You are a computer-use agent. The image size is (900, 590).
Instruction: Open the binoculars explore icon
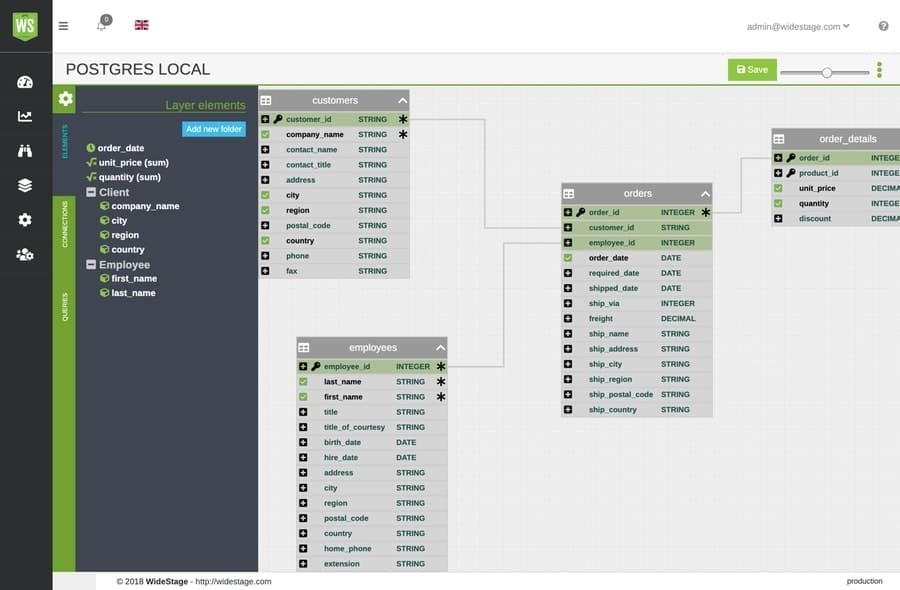point(25,151)
